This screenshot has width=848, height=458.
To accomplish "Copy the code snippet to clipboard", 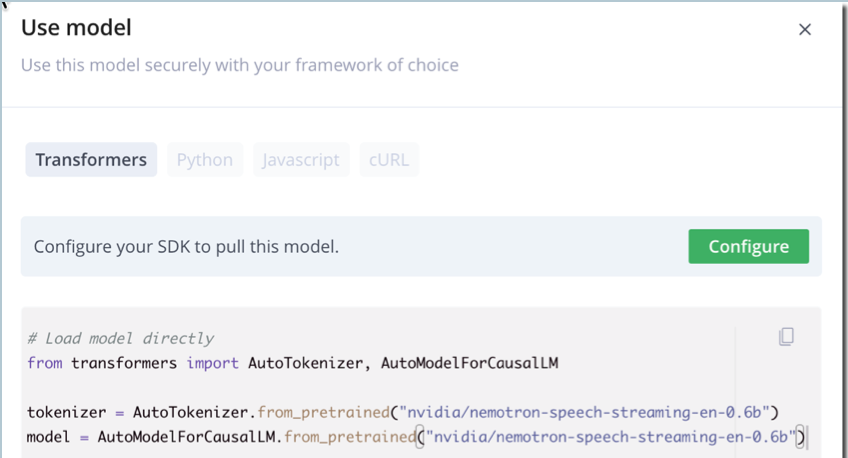I will [786, 336].
